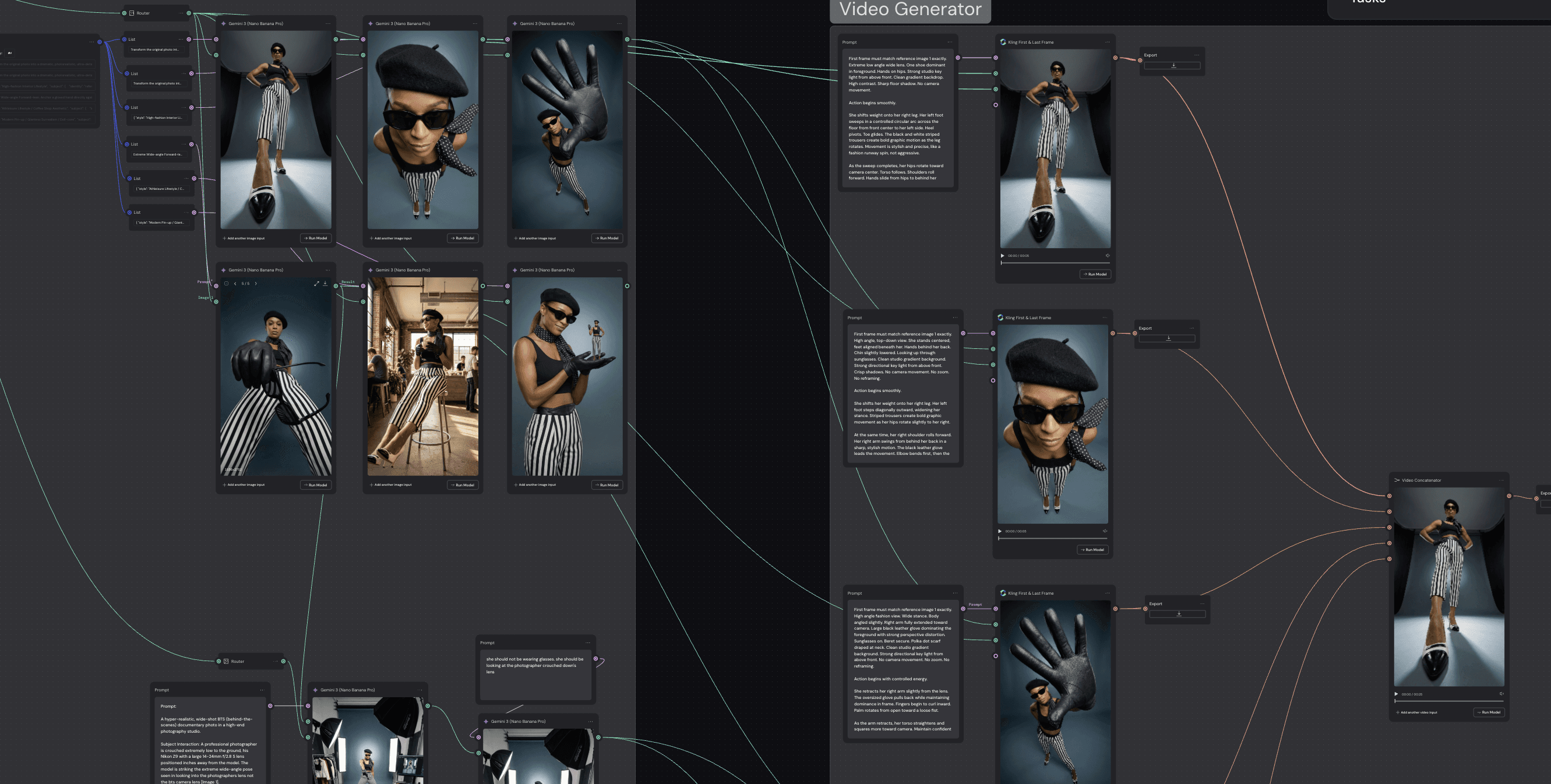Click the next-image chevron beside 5/5
This screenshot has width=1551, height=784.
click(256, 284)
